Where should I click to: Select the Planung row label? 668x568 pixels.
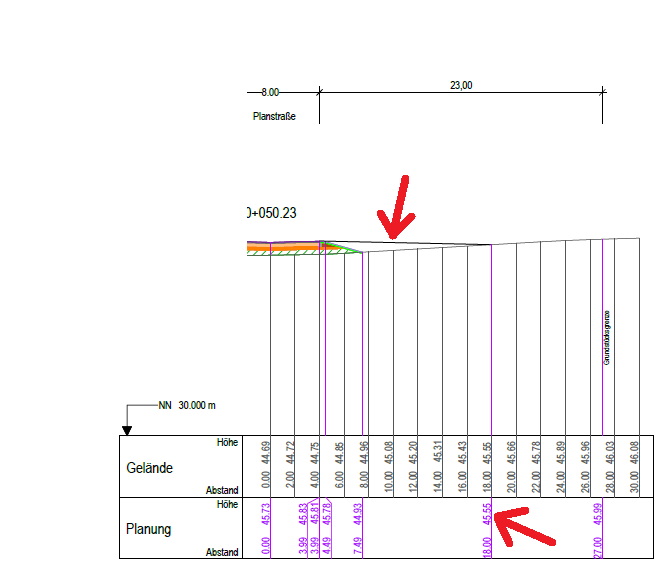(x=150, y=529)
